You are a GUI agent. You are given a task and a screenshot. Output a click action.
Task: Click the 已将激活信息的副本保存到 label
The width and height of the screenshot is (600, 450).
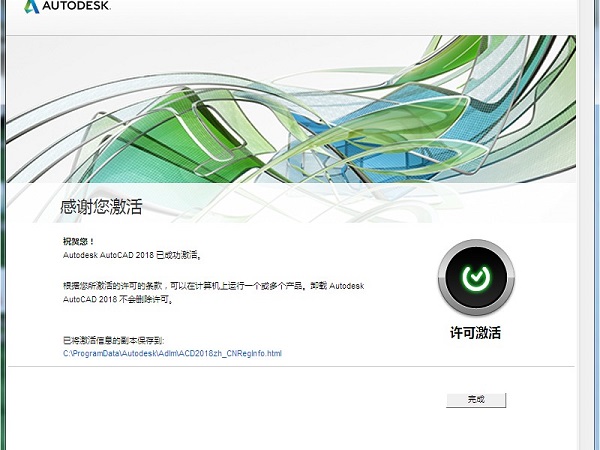coord(114,340)
